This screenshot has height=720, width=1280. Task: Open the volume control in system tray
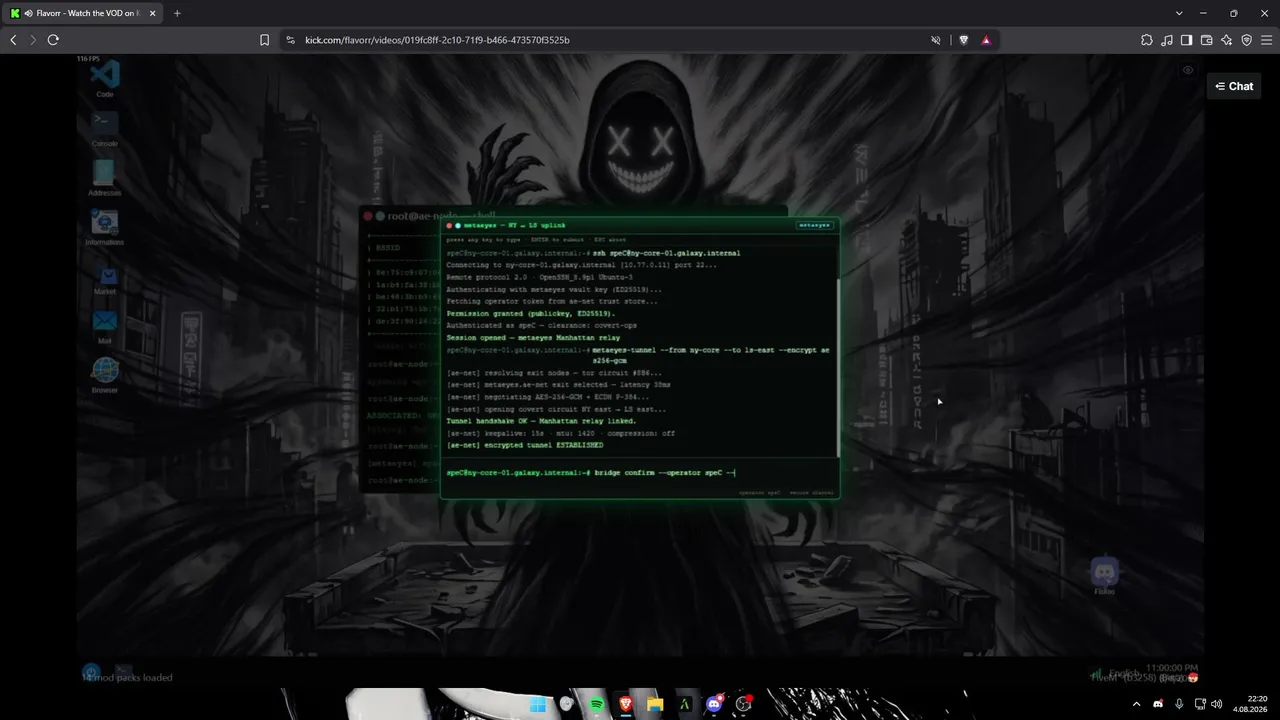pyautogui.click(x=1217, y=704)
